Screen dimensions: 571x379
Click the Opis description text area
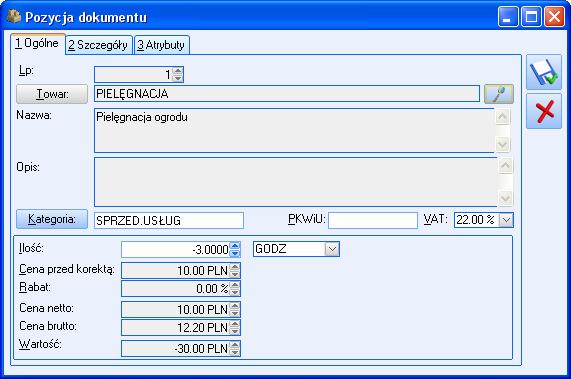click(296, 182)
